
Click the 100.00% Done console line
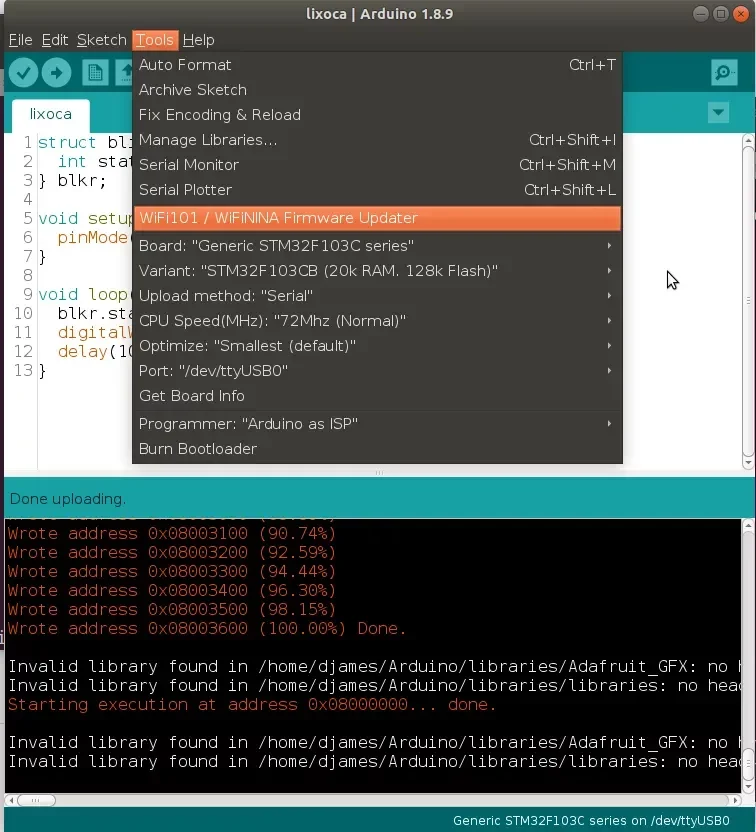point(207,628)
